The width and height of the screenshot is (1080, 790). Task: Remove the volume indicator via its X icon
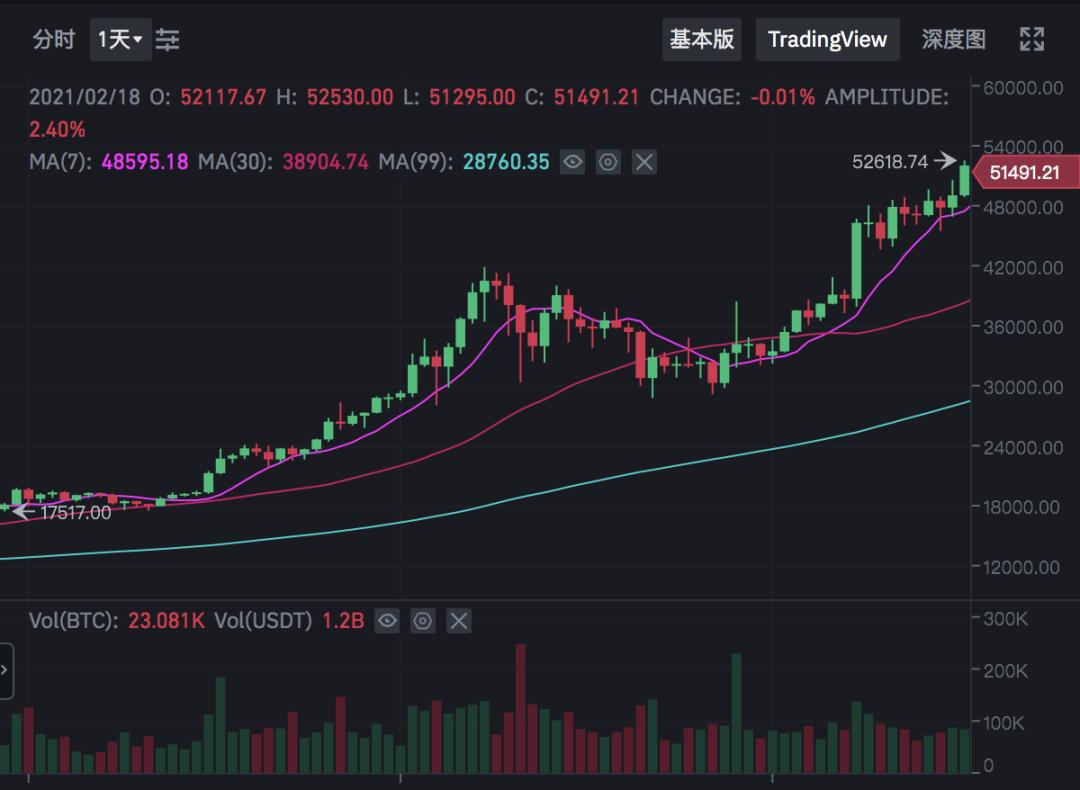point(458,621)
